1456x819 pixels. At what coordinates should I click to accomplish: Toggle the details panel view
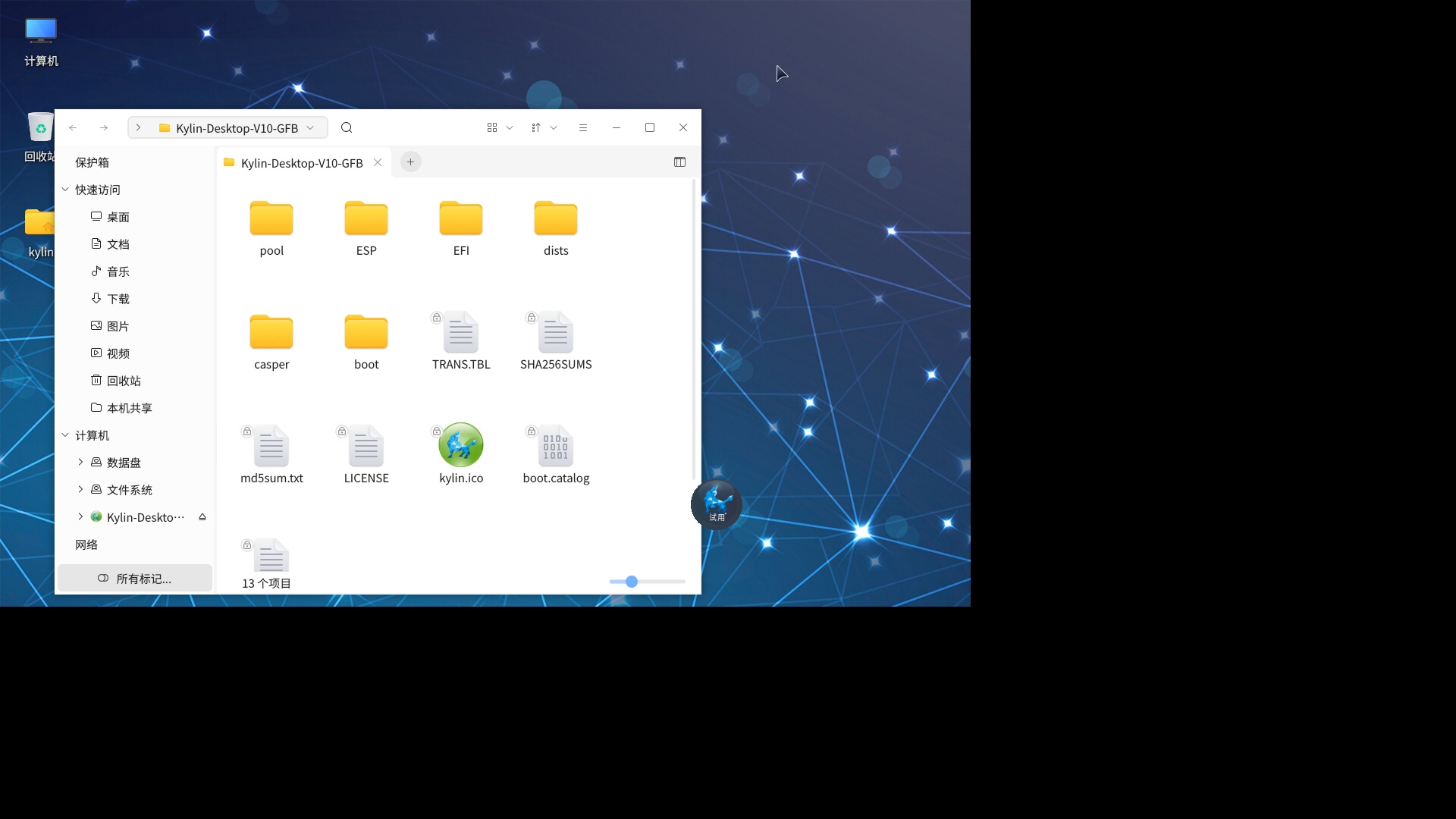pyautogui.click(x=680, y=162)
